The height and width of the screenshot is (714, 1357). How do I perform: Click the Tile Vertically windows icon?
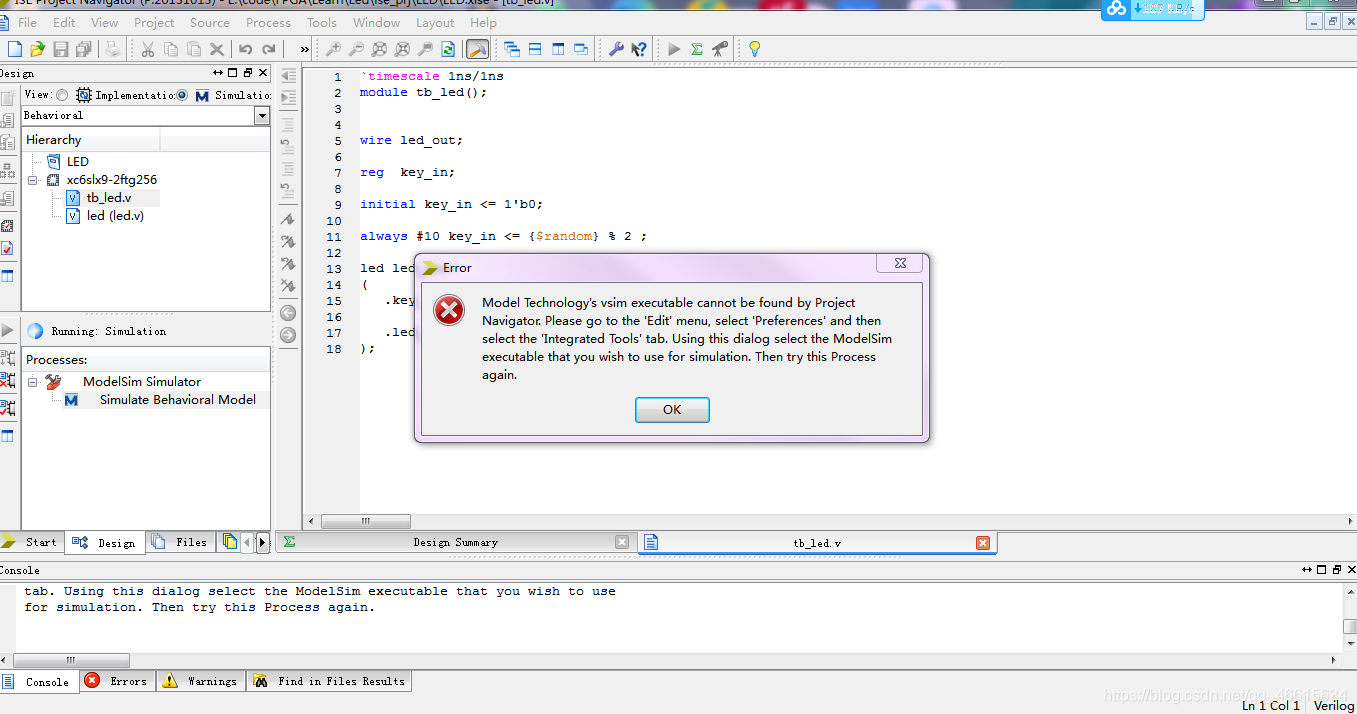point(558,49)
